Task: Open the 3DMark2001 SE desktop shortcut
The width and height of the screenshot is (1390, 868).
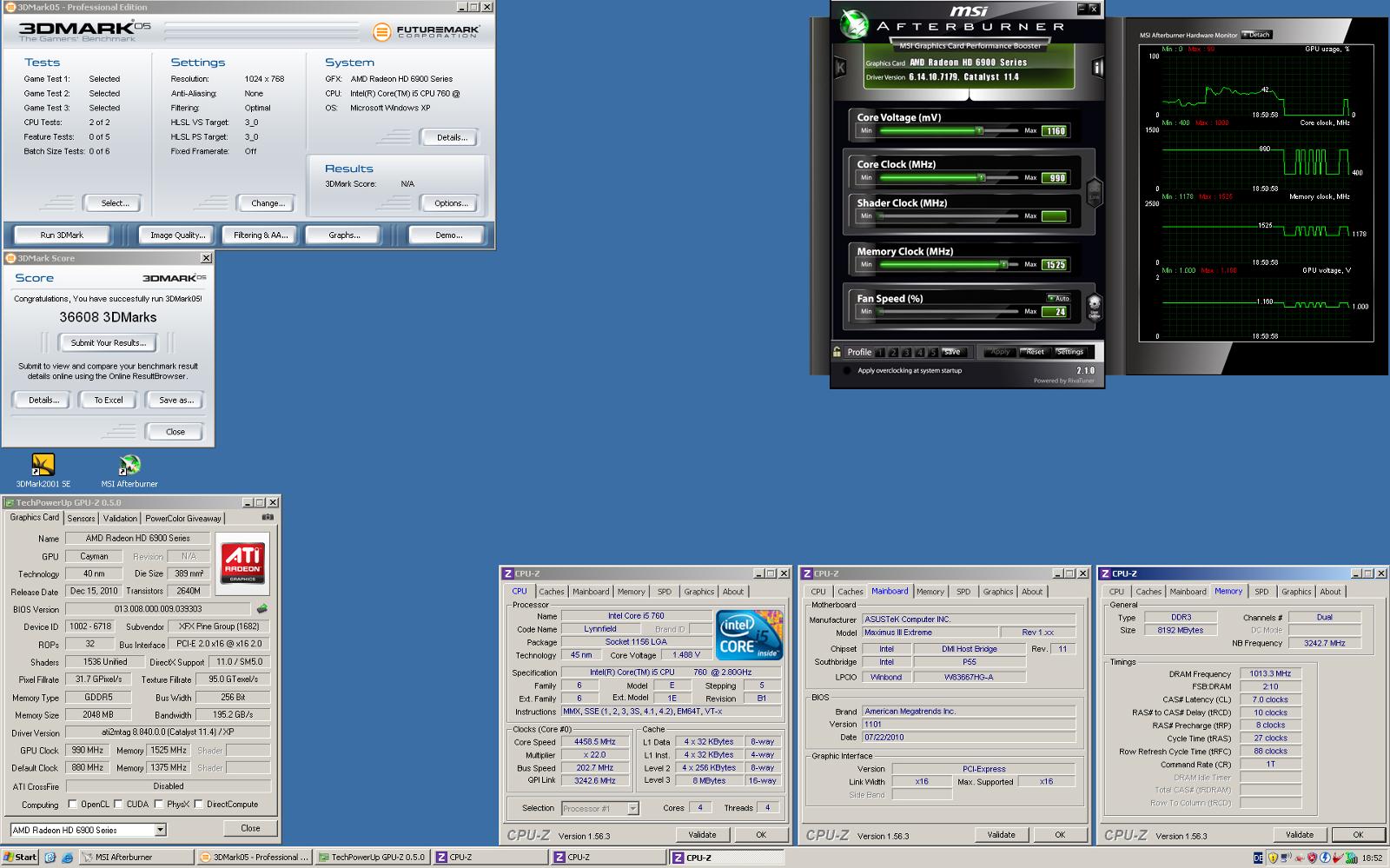Action: 43,470
